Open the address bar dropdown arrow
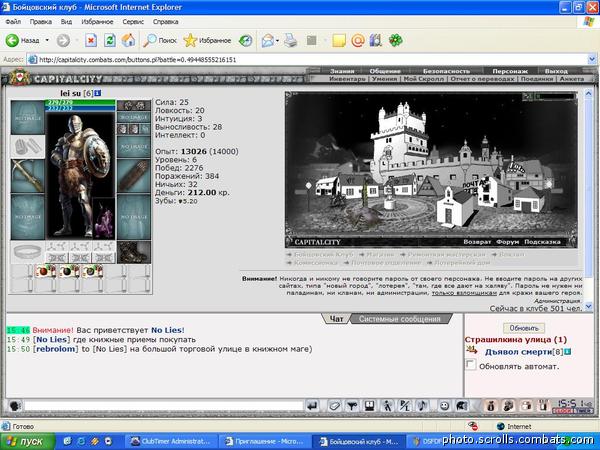The image size is (600, 450). 592,59
